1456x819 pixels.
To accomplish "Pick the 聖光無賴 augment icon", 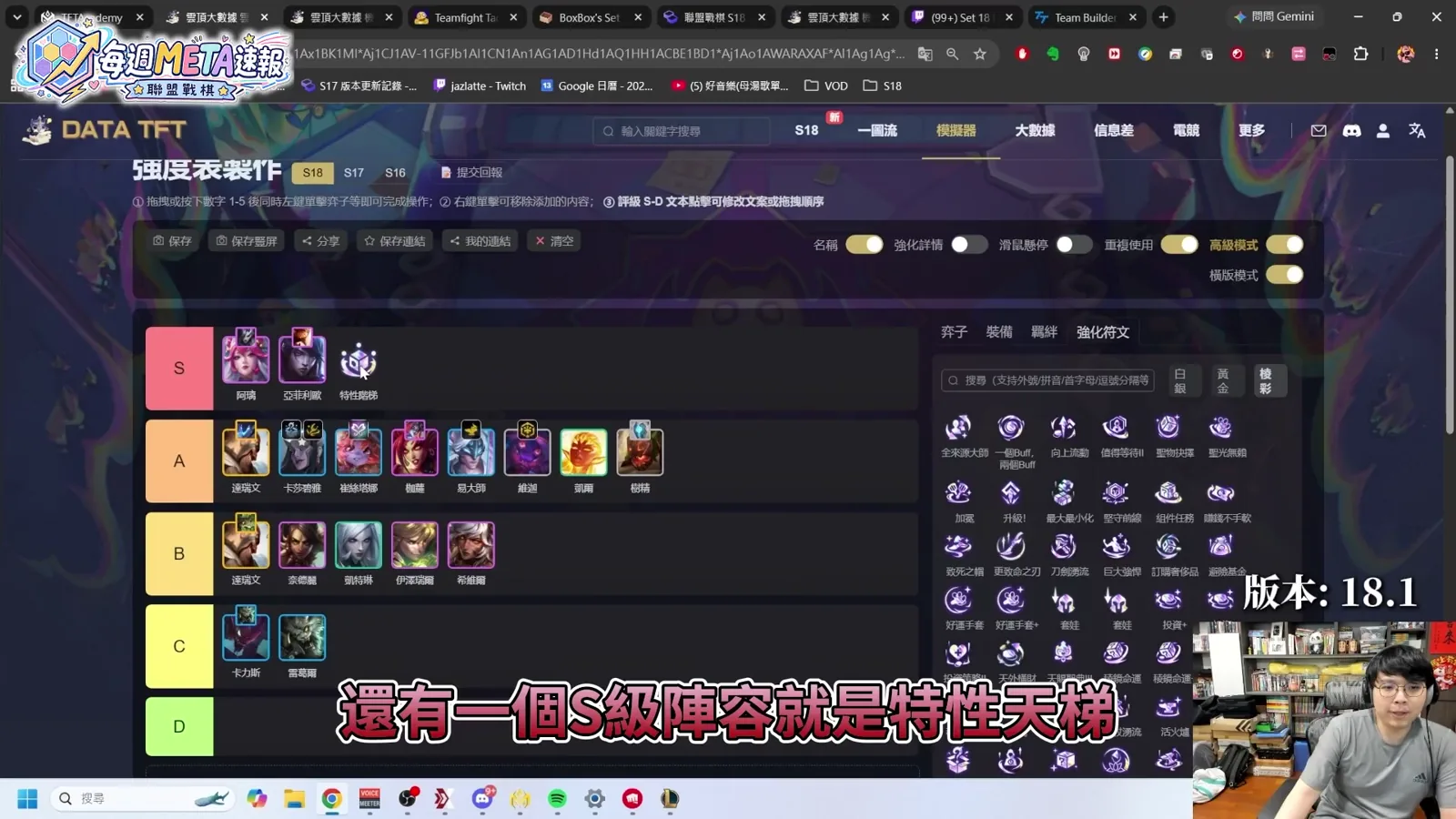I will click(x=1220, y=427).
